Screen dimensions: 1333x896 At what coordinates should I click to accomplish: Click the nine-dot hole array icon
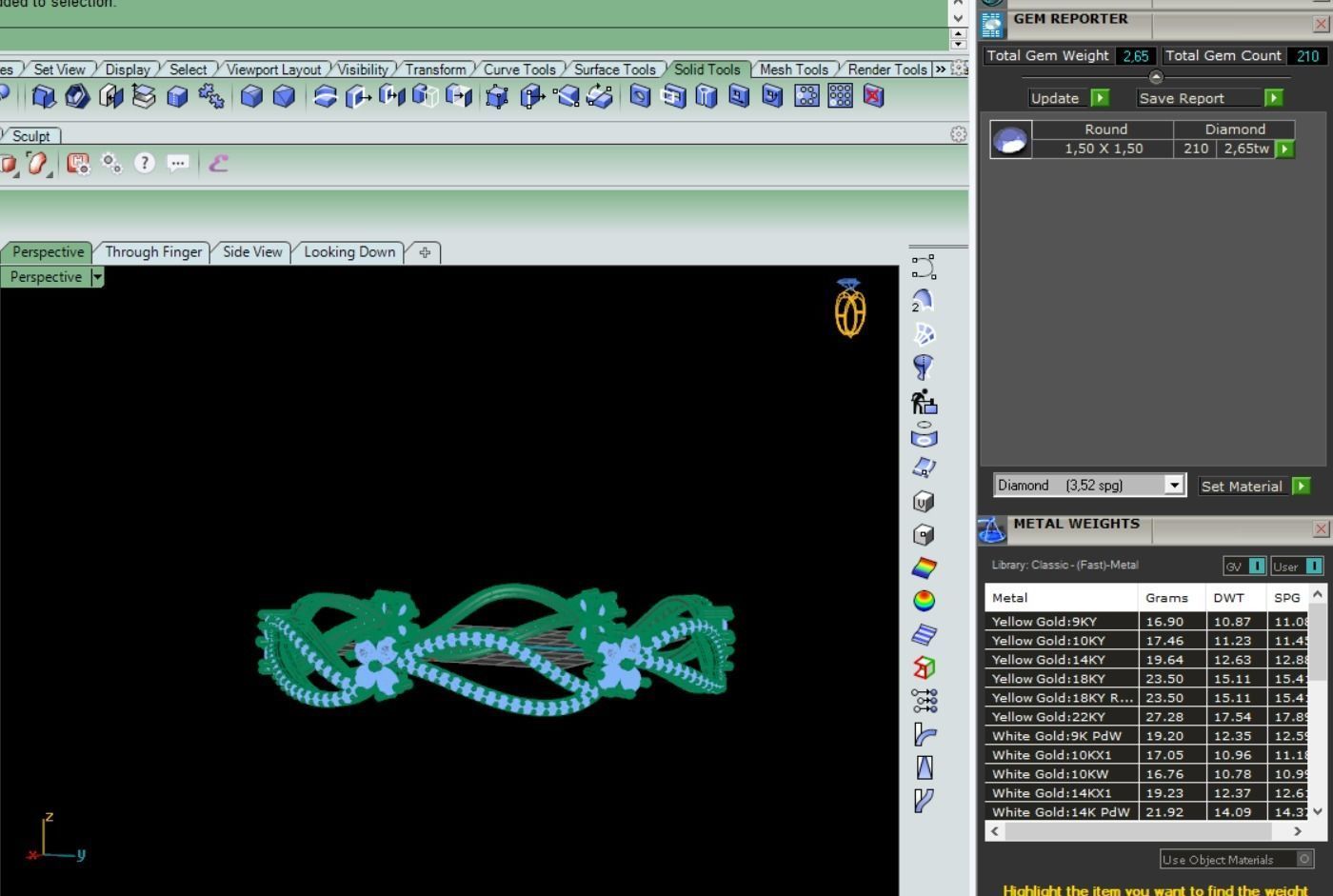840,95
